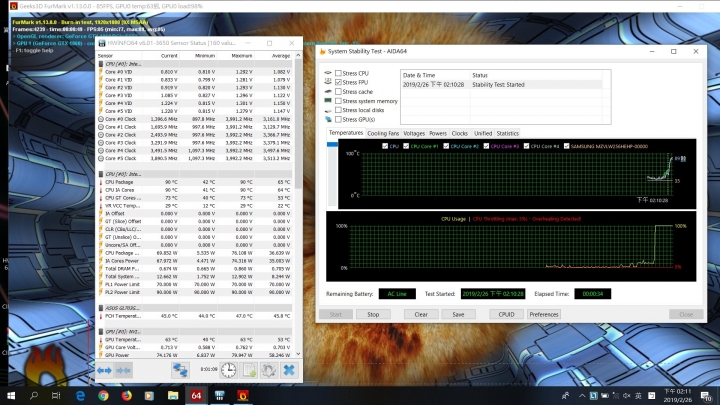720x405 pixels.
Task: Open the taskbar search icon
Action: pyautogui.click(x=34, y=395)
